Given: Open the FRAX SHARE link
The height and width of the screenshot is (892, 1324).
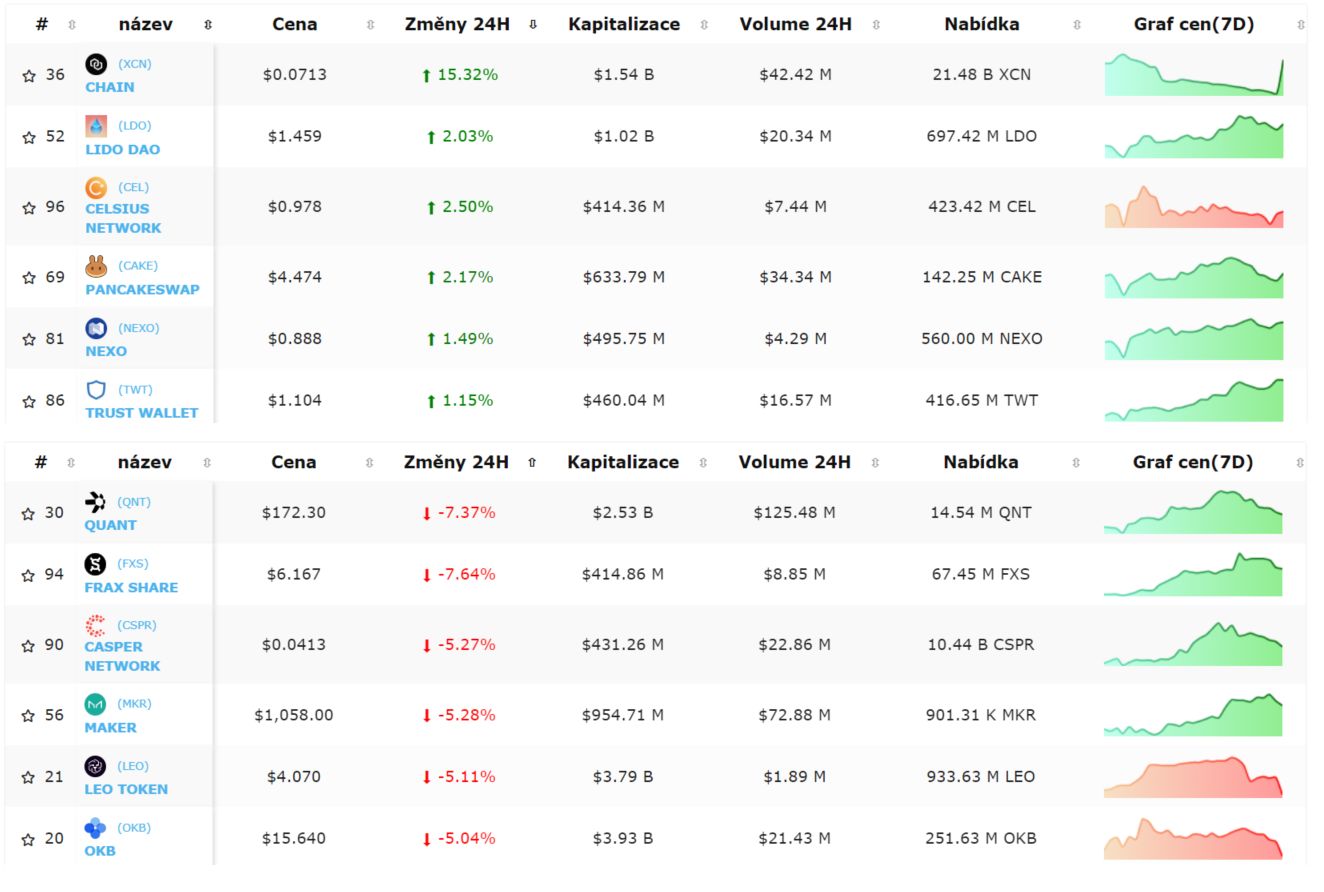Looking at the screenshot, I should (x=131, y=587).
